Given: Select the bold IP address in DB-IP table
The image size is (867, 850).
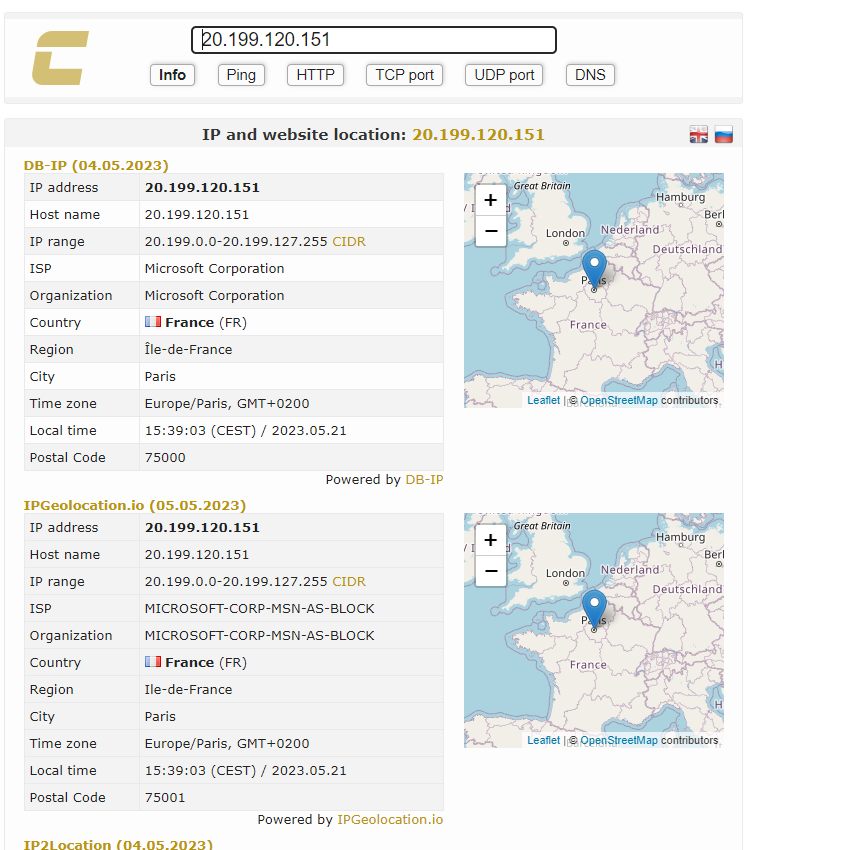Looking at the screenshot, I should (x=202, y=187).
